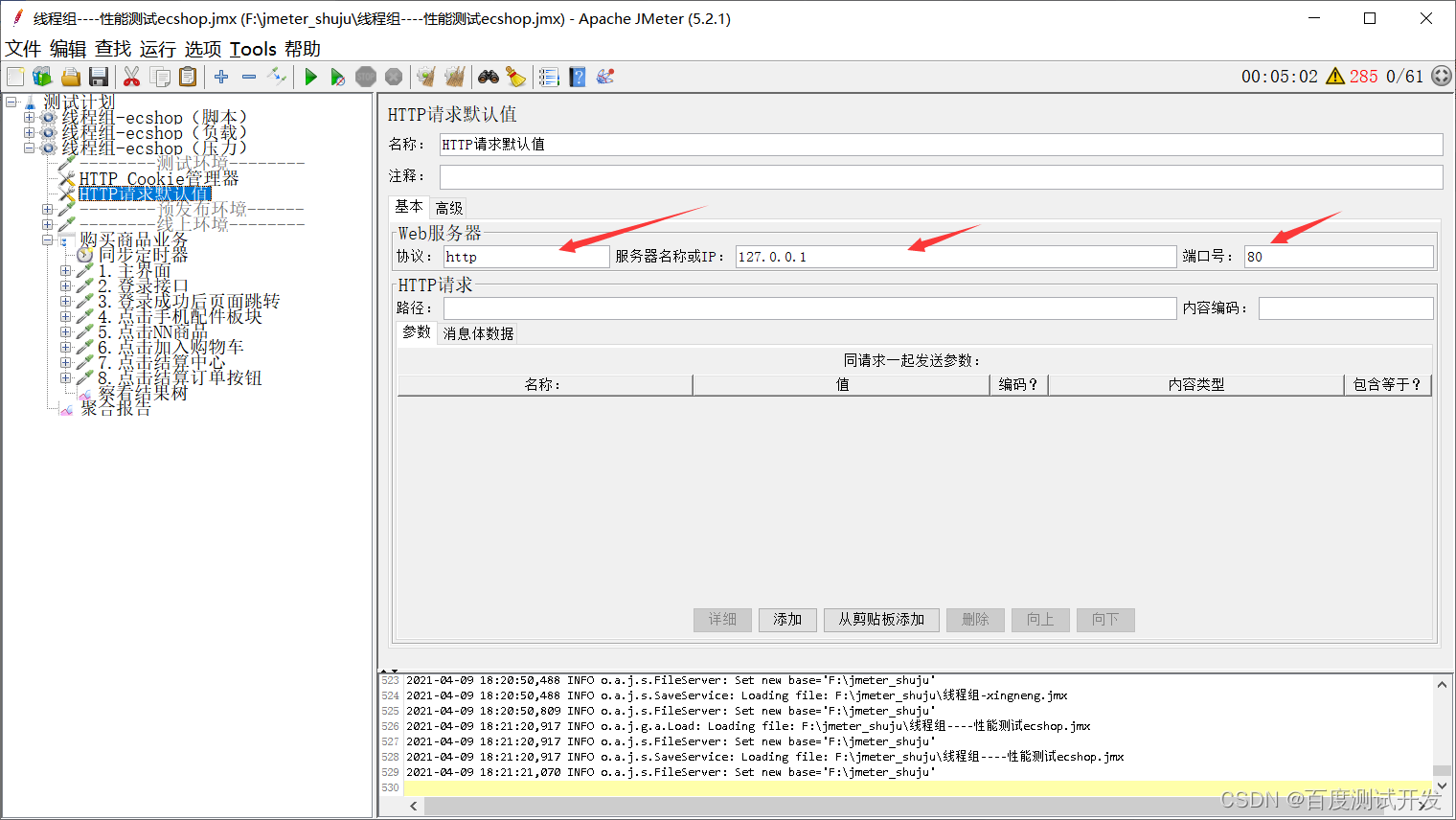The width and height of the screenshot is (1456, 820).
Task: Collapse 线程组-ecshop(压力) thread group
Action: click(29, 148)
